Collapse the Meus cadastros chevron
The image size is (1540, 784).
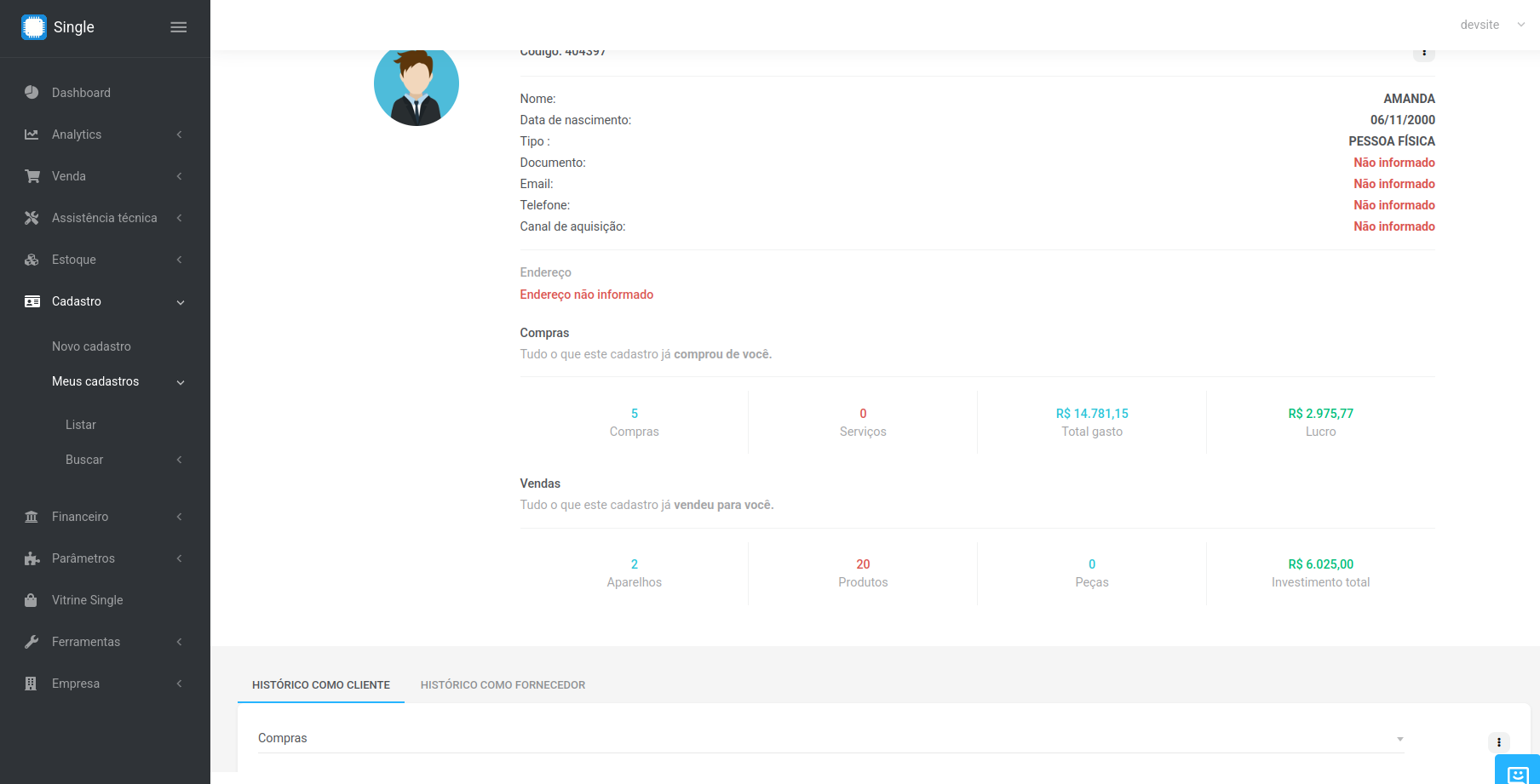pyautogui.click(x=181, y=382)
